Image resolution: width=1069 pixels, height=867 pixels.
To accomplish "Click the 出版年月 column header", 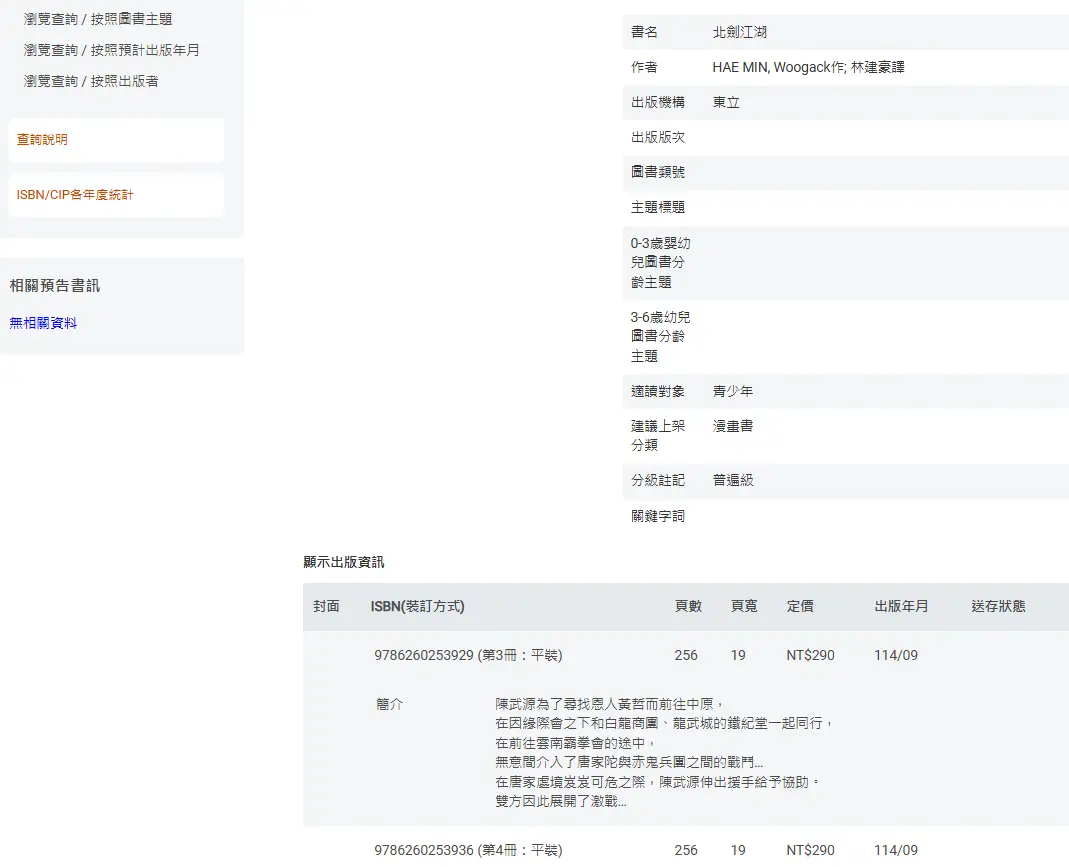I will [x=901, y=606].
